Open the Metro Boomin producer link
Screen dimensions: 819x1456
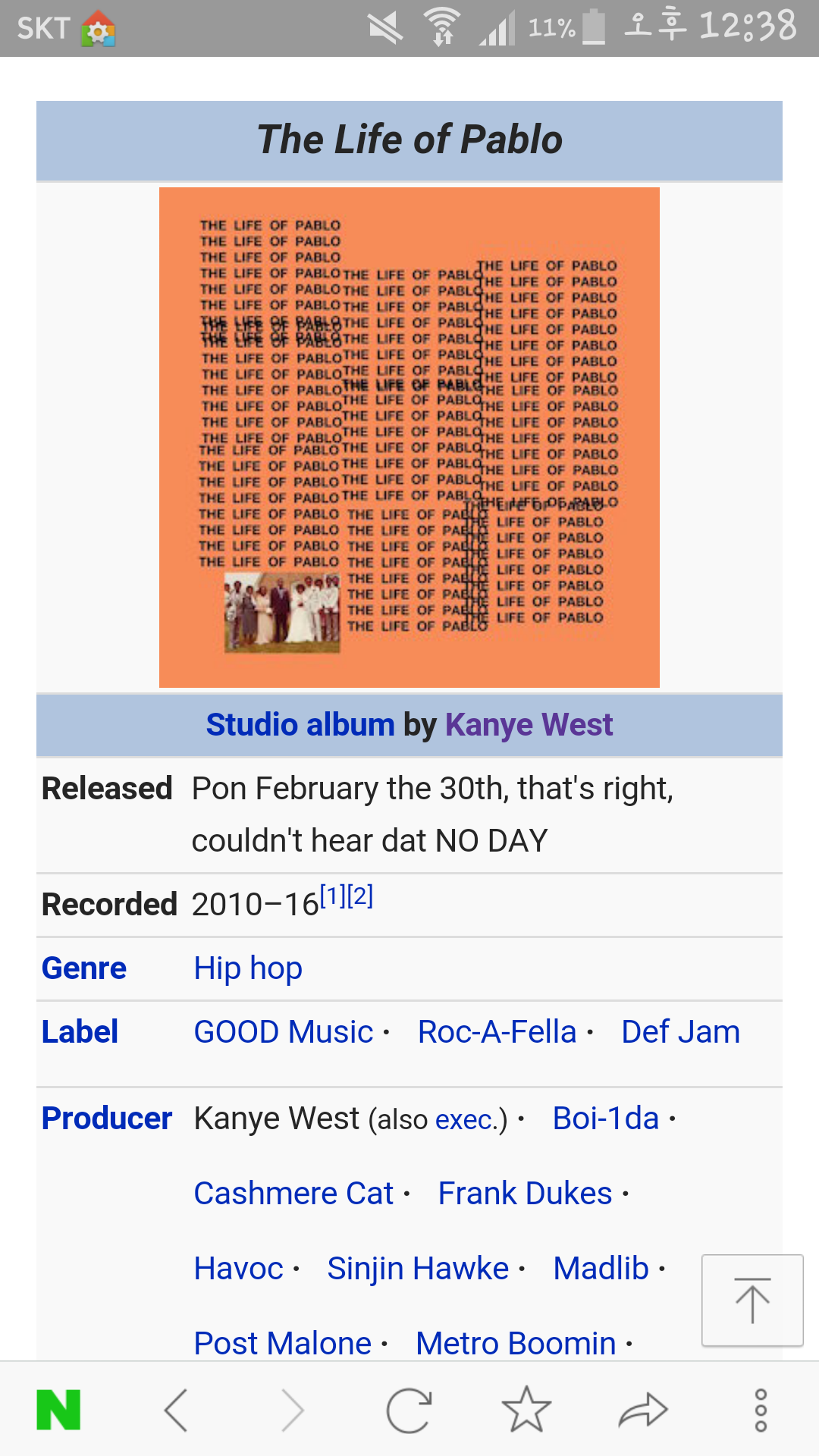pos(516,1344)
